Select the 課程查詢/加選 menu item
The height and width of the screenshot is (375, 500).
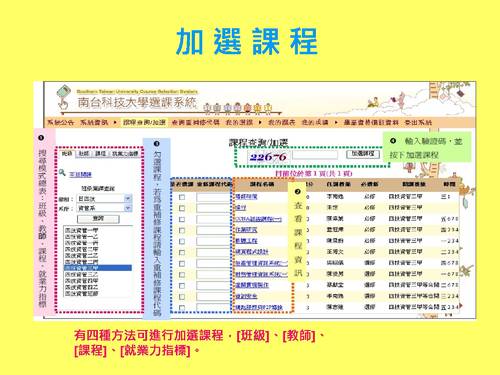pos(144,122)
